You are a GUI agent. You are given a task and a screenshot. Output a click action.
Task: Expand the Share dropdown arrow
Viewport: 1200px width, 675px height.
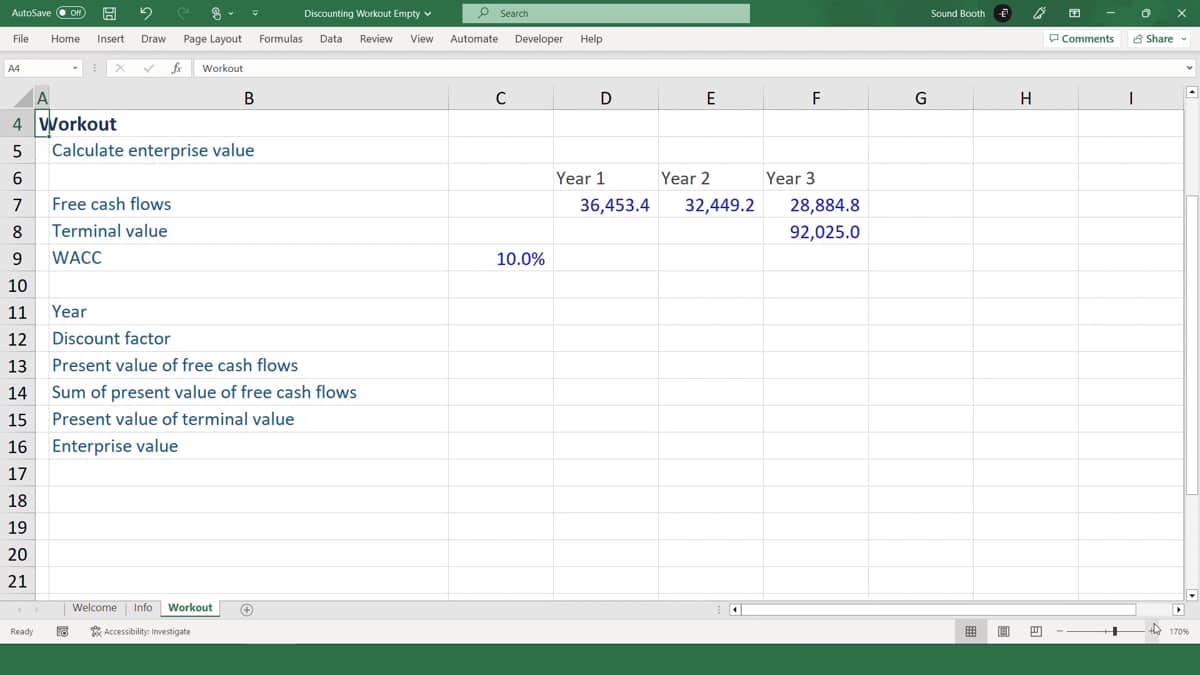point(1184,39)
